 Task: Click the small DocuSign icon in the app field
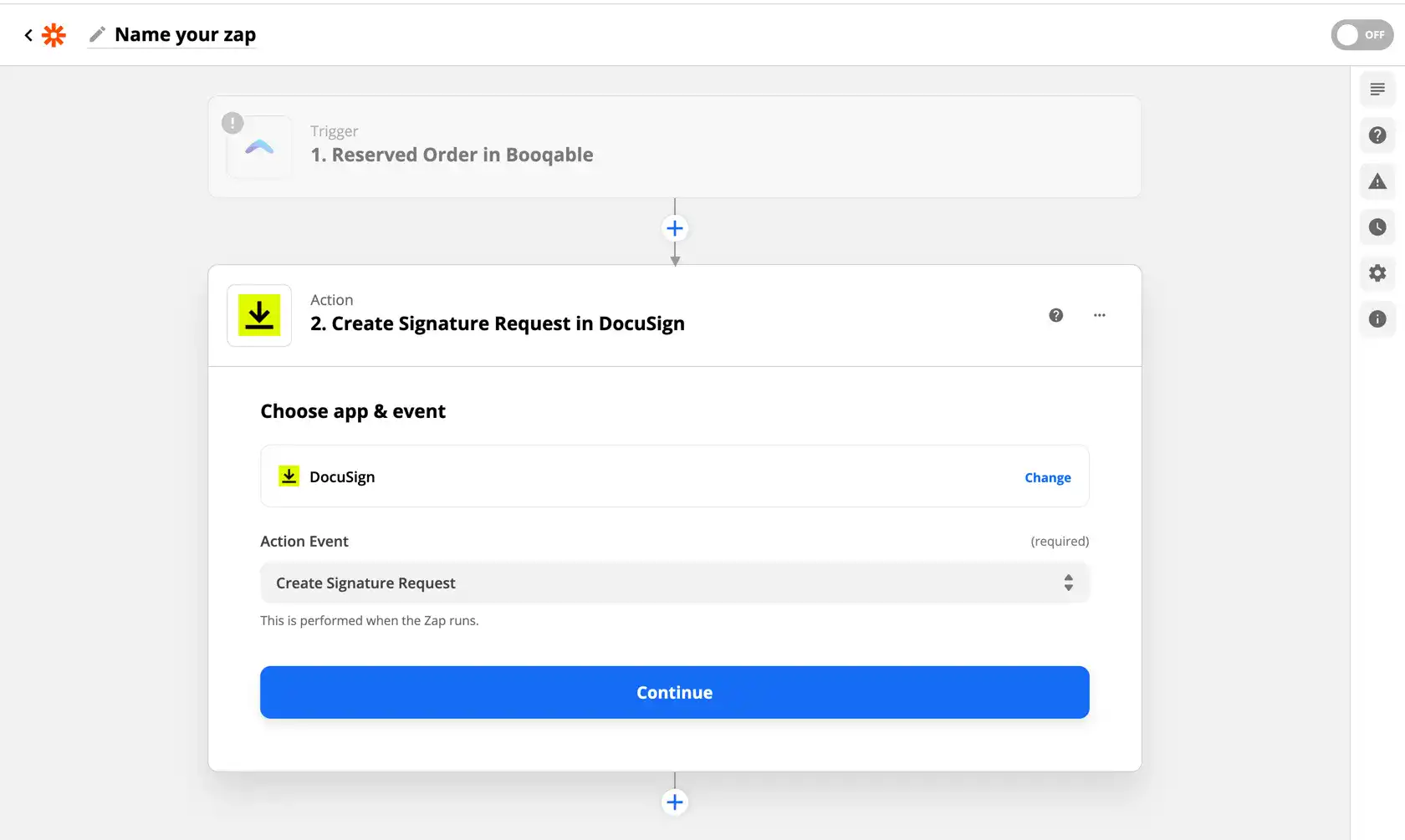tap(289, 476)
